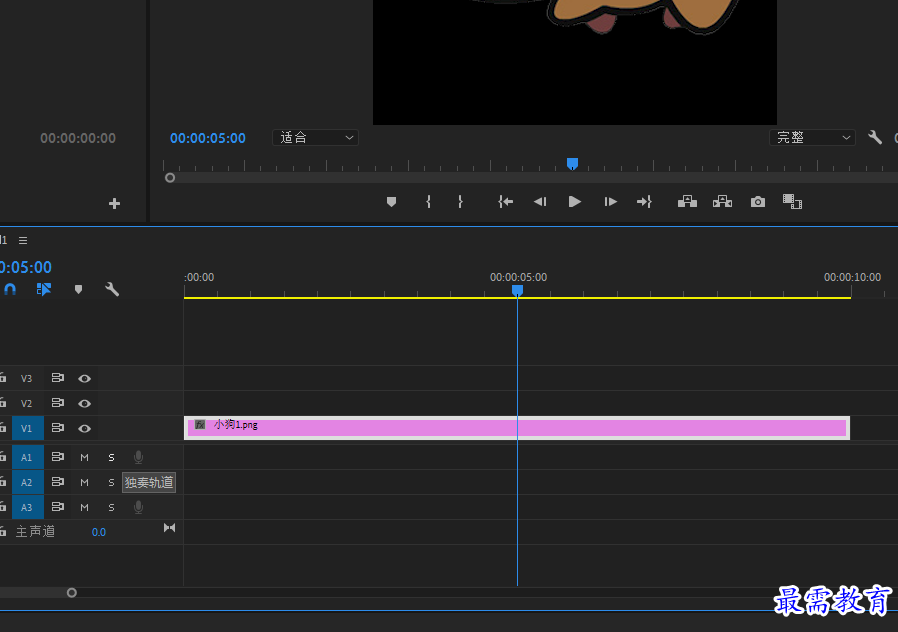The image size is (898, 632).
Task: Toggle sync lock on V3 track
Action: tap(58, 378)
